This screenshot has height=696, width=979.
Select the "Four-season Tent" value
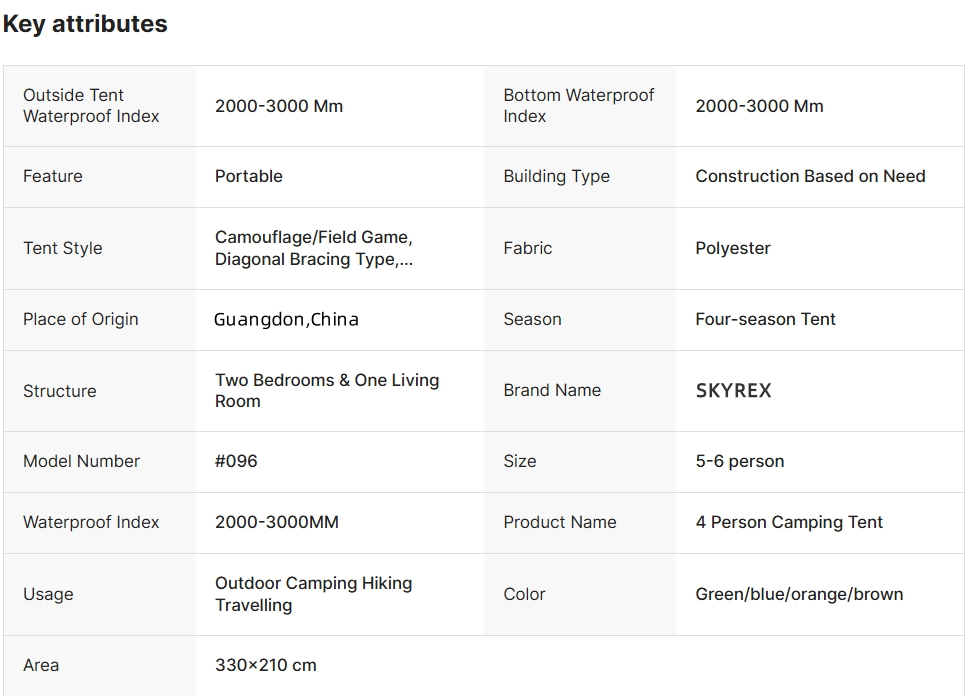click(x=765, y=319)
